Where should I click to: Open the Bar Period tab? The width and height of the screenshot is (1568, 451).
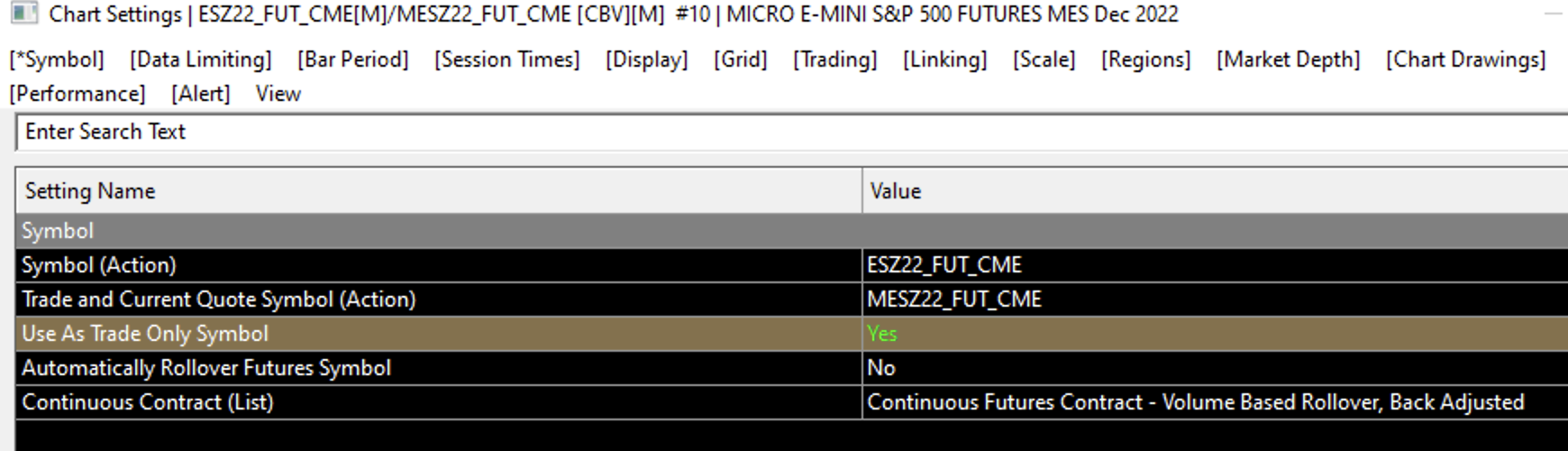[x=352, y=60]
